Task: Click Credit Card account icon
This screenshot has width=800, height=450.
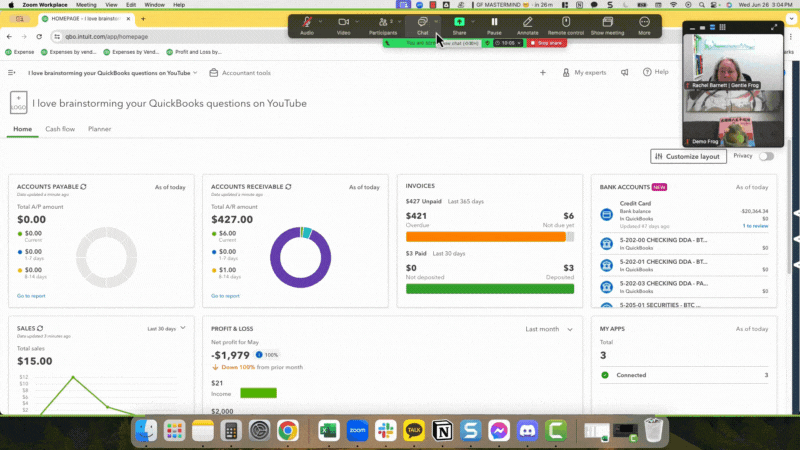Action: coord(607,214)
